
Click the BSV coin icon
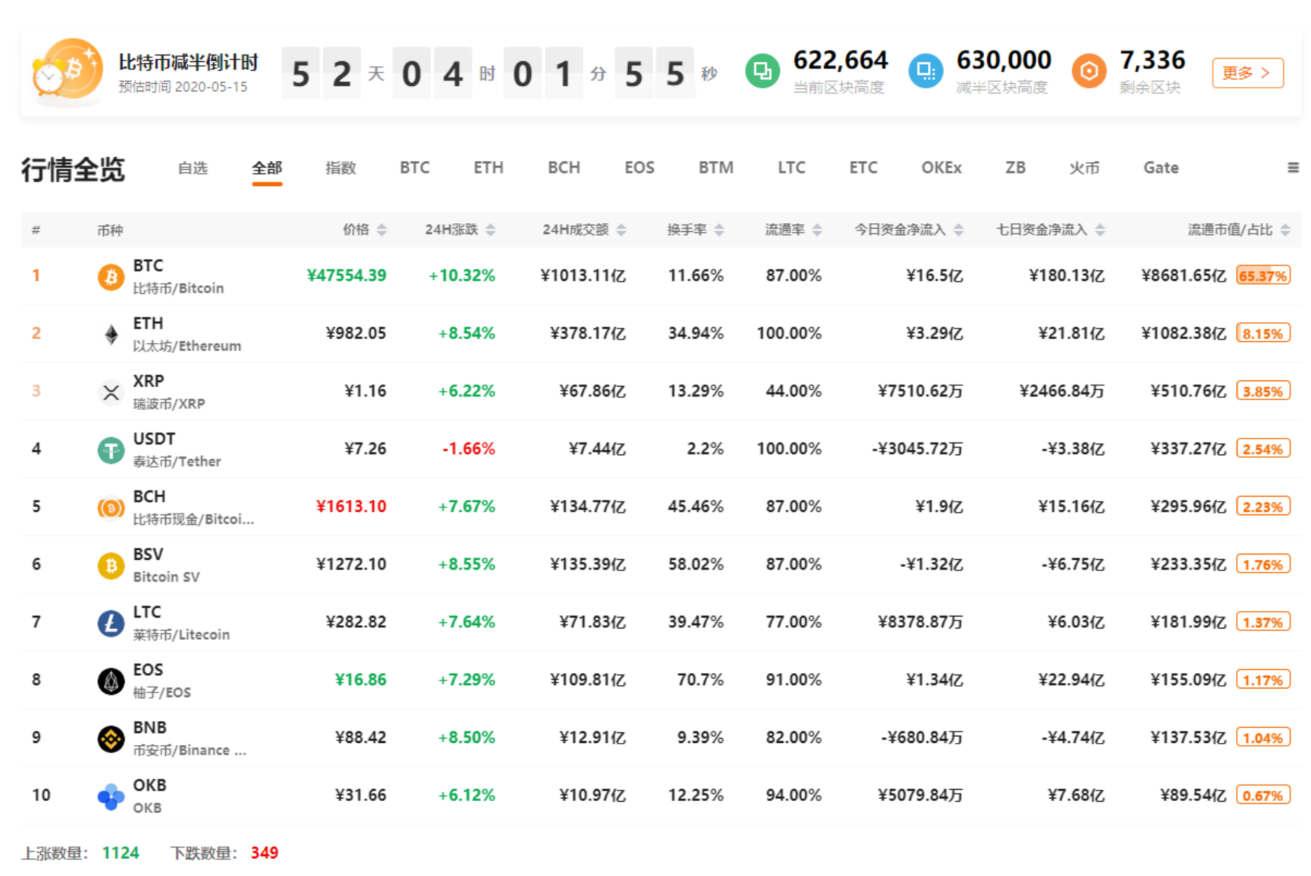(111, 566)
